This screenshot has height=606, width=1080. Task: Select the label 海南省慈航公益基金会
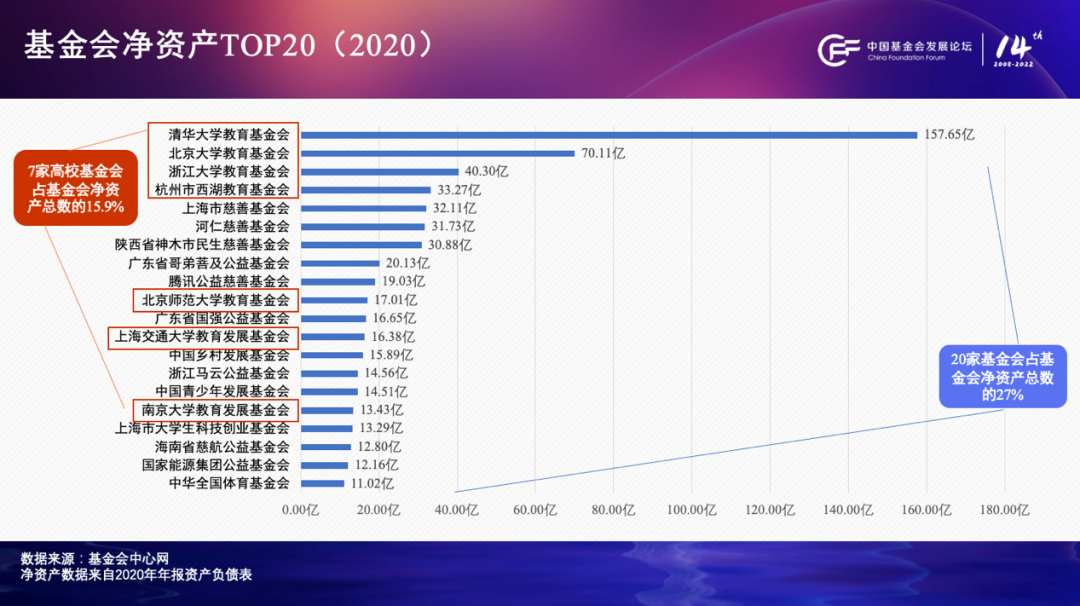(x=222, y=446)
